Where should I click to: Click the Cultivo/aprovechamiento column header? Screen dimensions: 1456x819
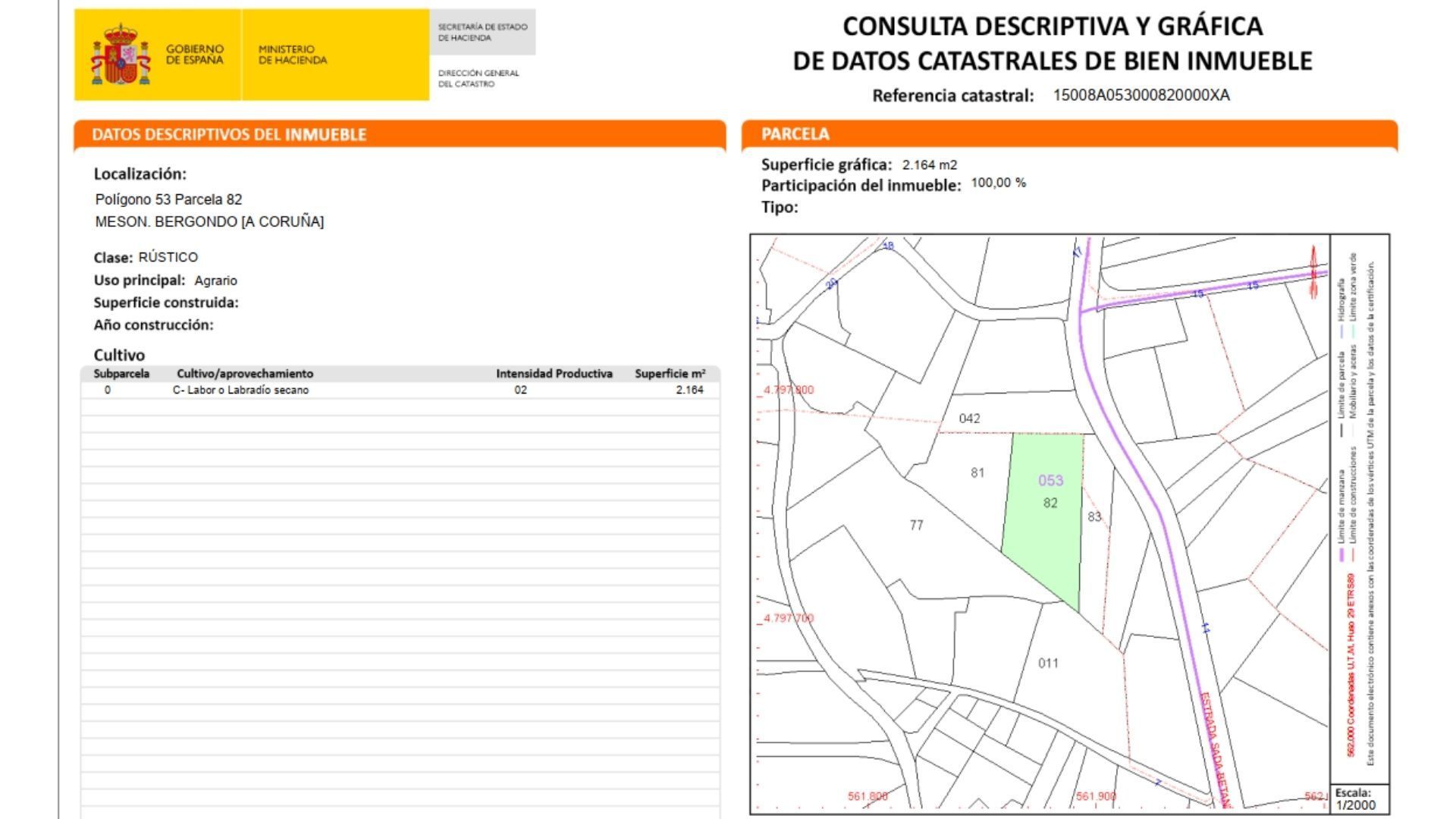(x=244, y=373)
